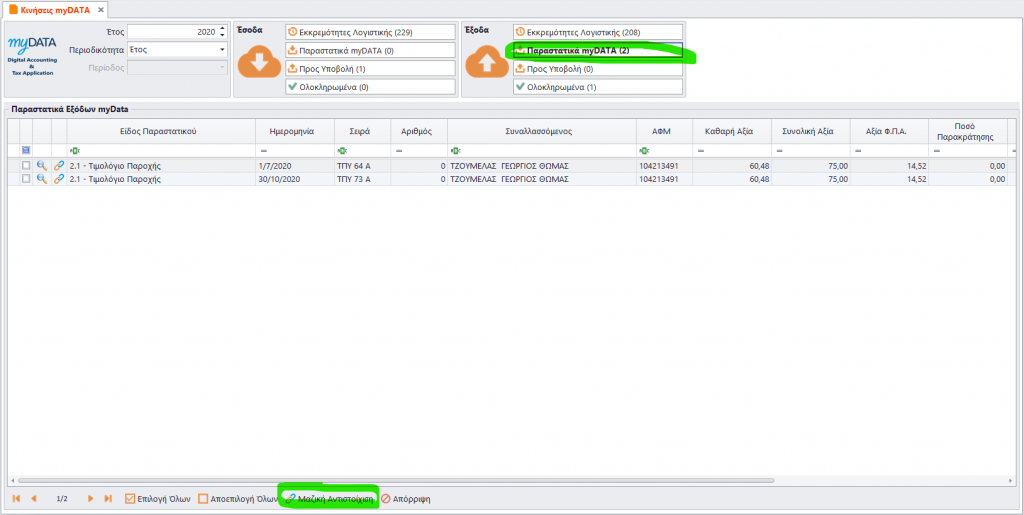
Task: Tick checkbox of the 1/7/2020 invoice row
Action: (x=26, y=166)
